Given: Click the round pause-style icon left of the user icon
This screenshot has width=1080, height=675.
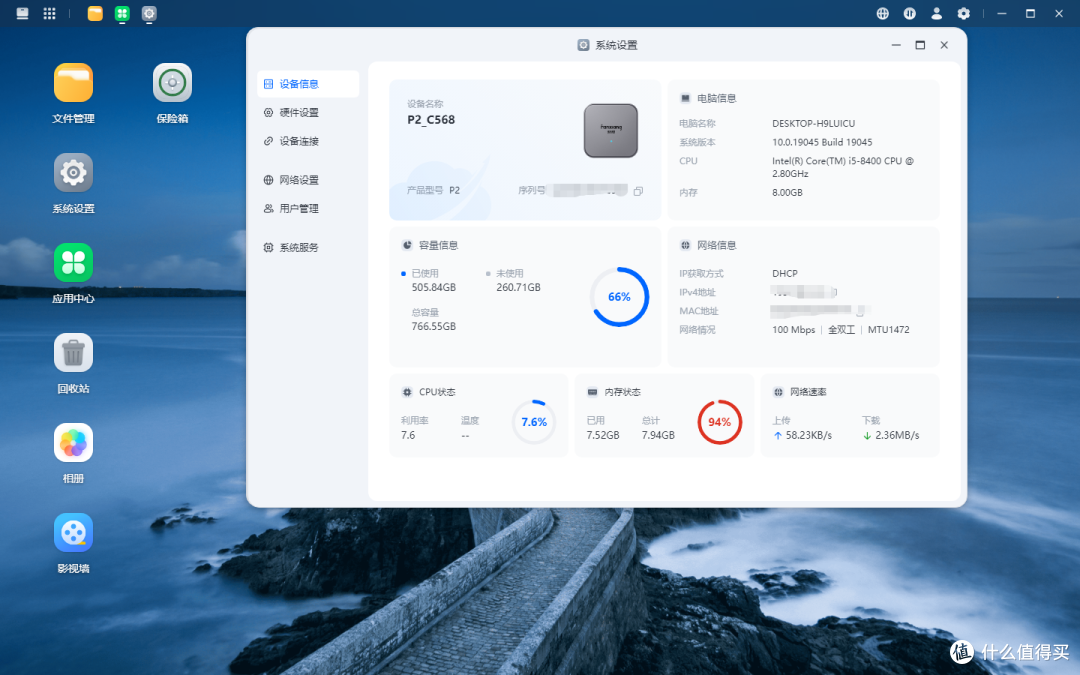Looking at the screenshot, I should coord(909,13).
